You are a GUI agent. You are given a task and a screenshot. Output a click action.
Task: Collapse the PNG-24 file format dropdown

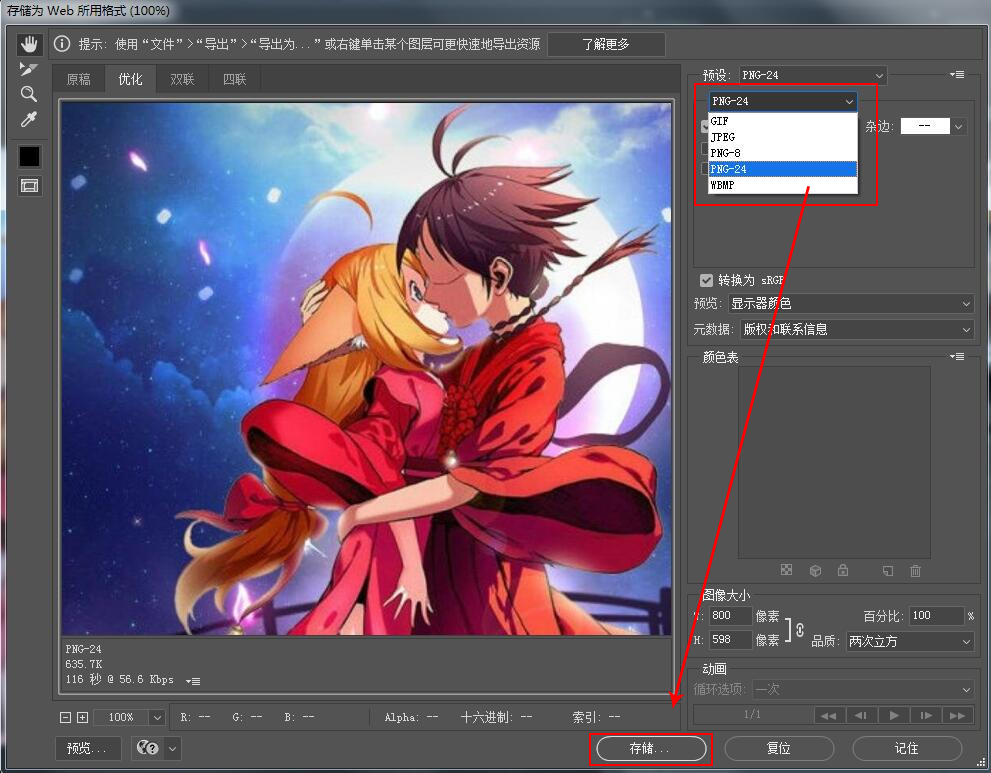pos(784,101)
